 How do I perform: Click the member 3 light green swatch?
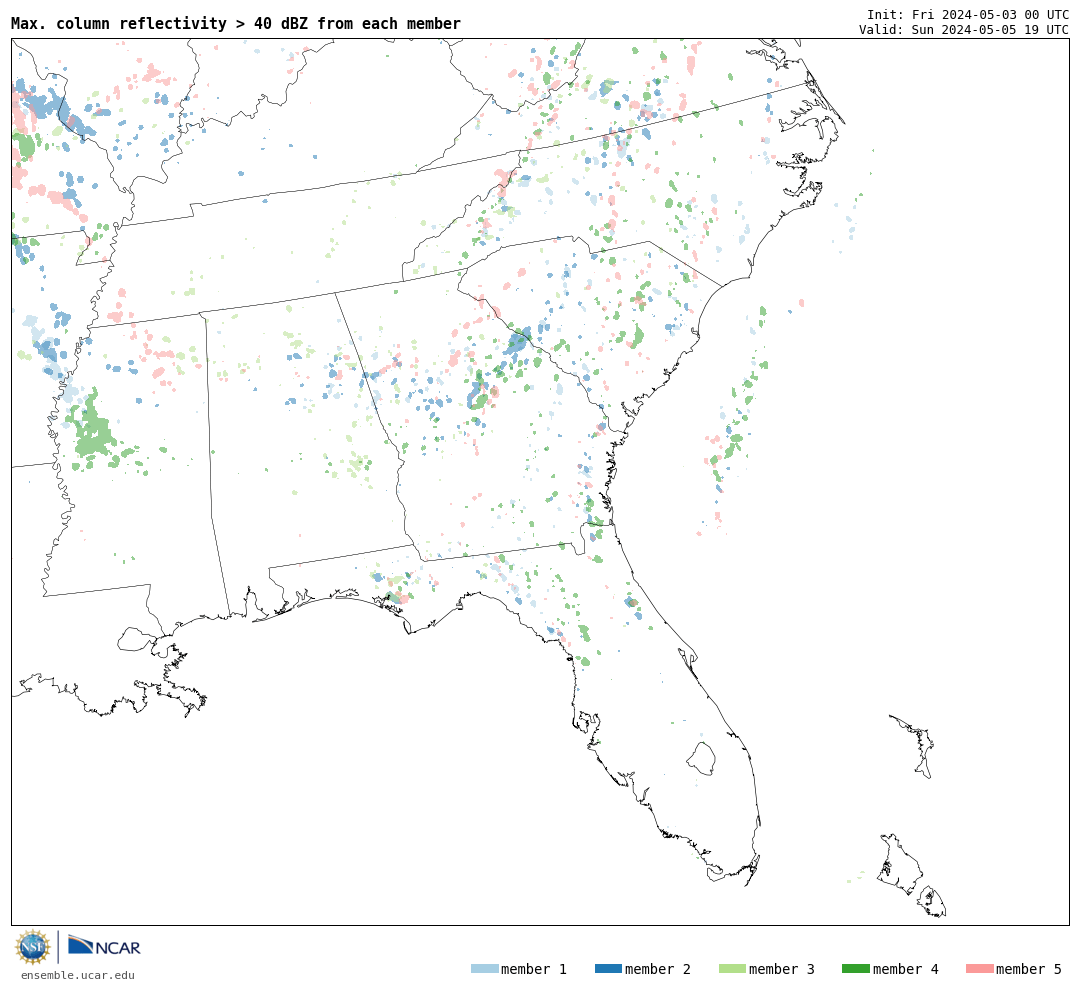(732, 969)
